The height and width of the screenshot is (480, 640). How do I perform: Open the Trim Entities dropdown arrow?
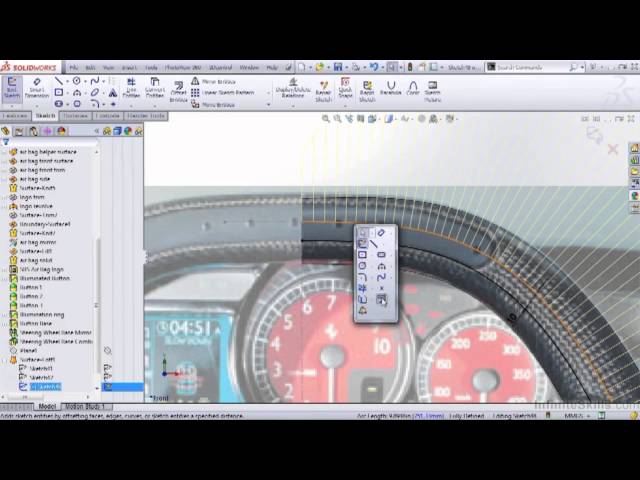pos(131,105)
